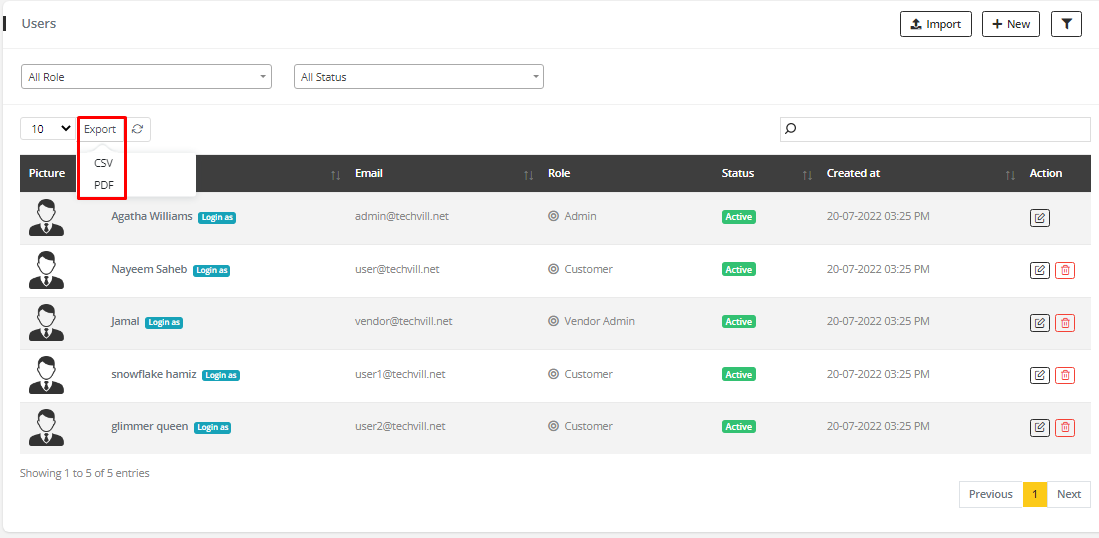Screen dimensions: 1099x538
Task: Login as Nayeem Saheb
Action: pyautogui.click(x=212, y=270)
